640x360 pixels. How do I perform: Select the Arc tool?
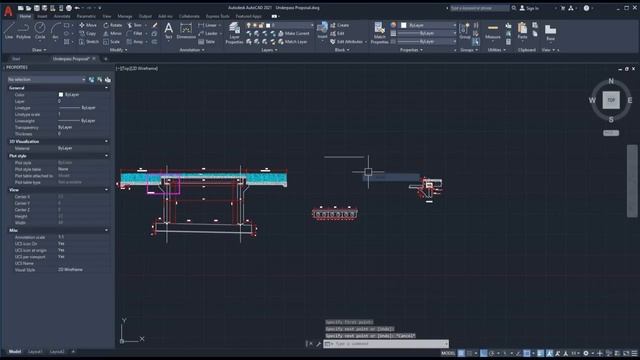[55, 31]
